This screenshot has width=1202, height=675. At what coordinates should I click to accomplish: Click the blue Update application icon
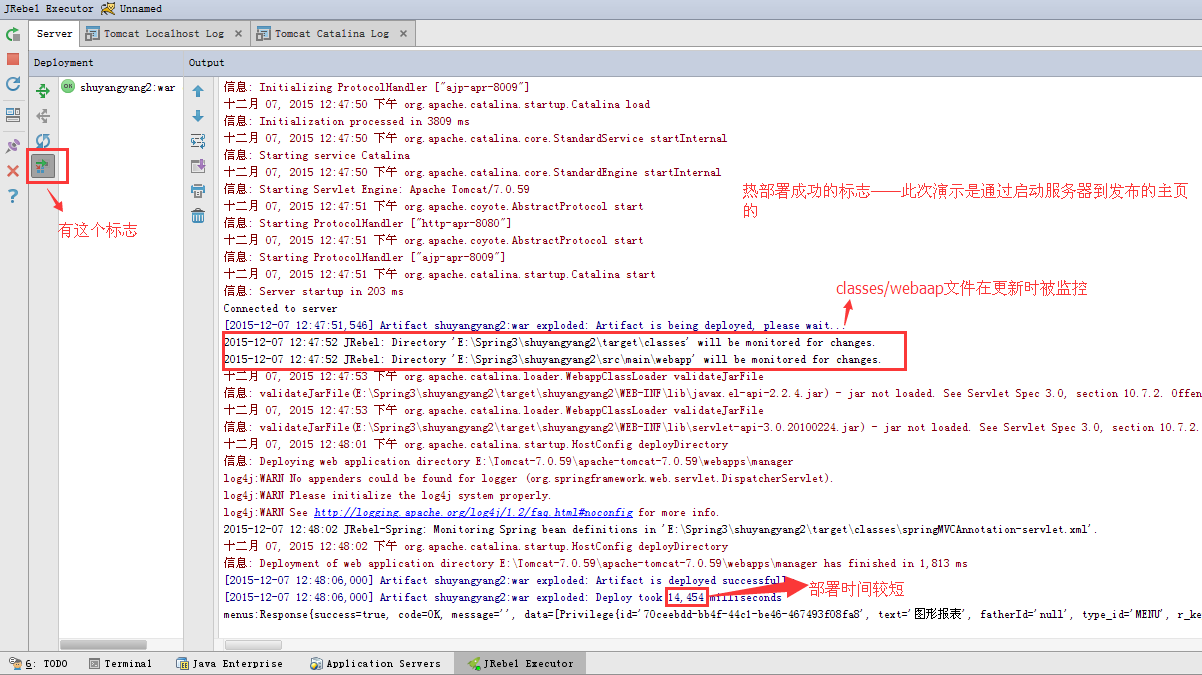[x=13, y=85]
